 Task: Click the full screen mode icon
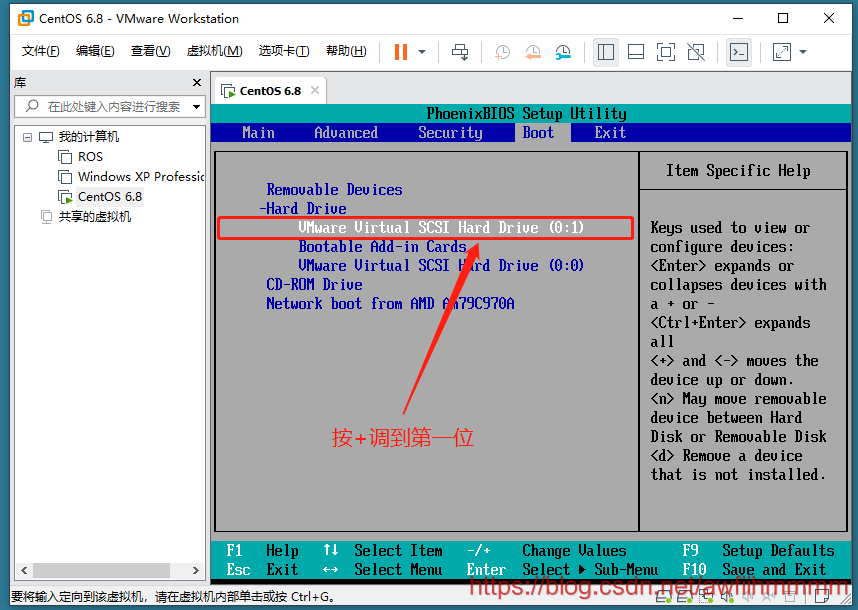pyautogui.click(x=666, y=52)
